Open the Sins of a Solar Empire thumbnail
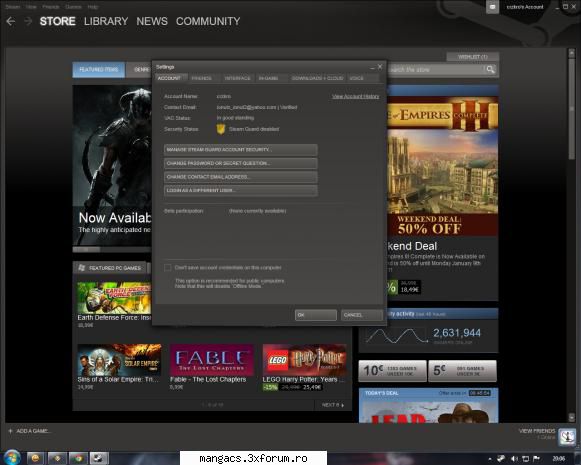Viewport: 581px width, 465px height. pyautogui.click(x=119, y=360)
